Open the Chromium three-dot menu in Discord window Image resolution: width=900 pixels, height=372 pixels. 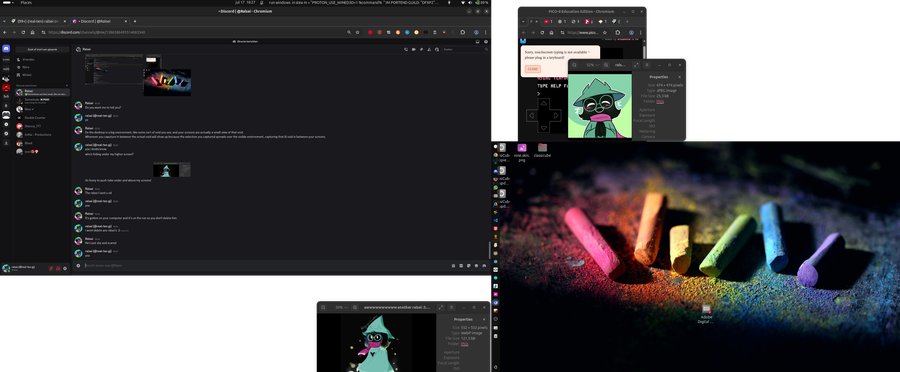[486, 32]
